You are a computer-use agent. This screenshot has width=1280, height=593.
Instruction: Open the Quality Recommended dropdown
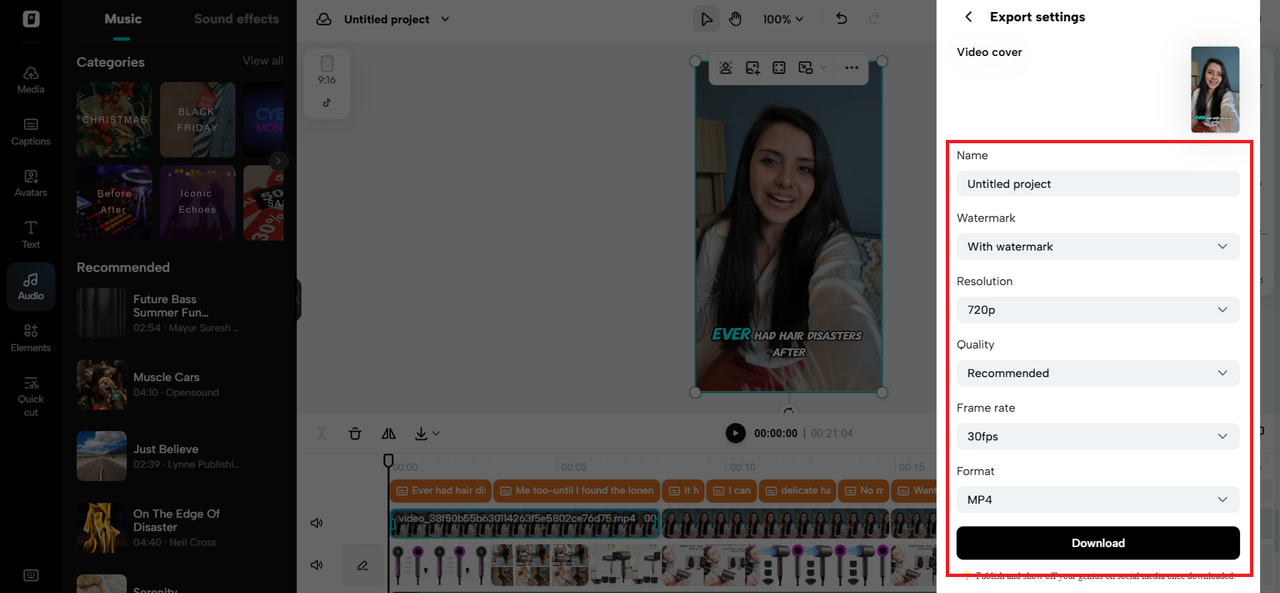click(x=1098, y=373)
